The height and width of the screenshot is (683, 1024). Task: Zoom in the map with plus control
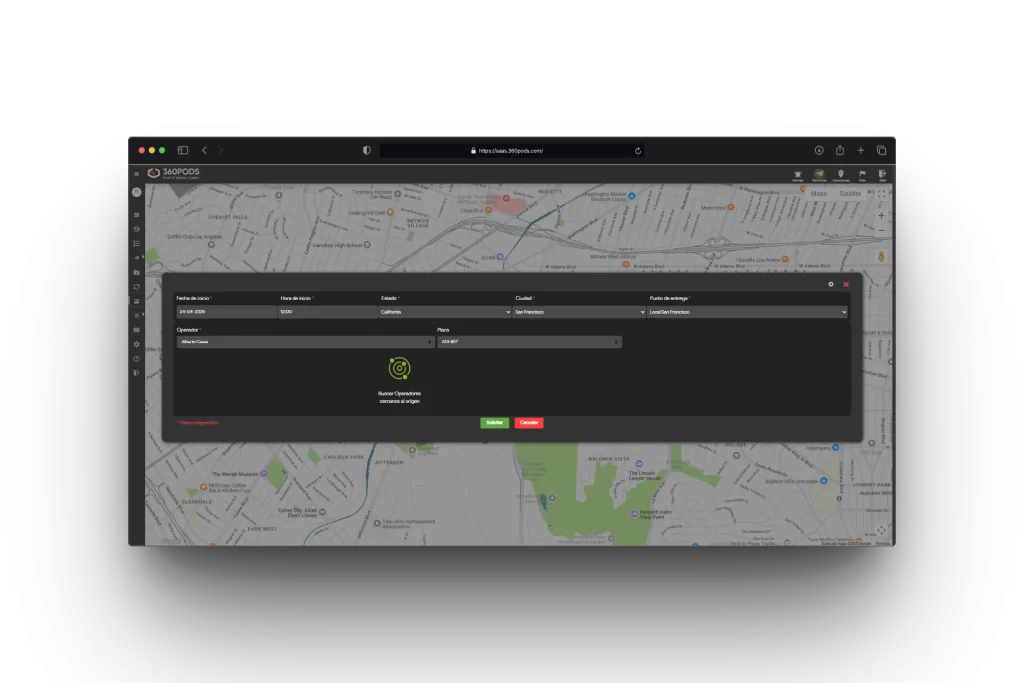(x=881, y=215)
